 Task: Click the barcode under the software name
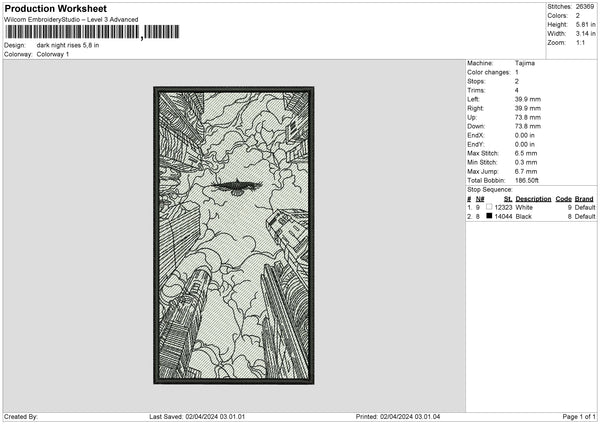tap(92, 32)
